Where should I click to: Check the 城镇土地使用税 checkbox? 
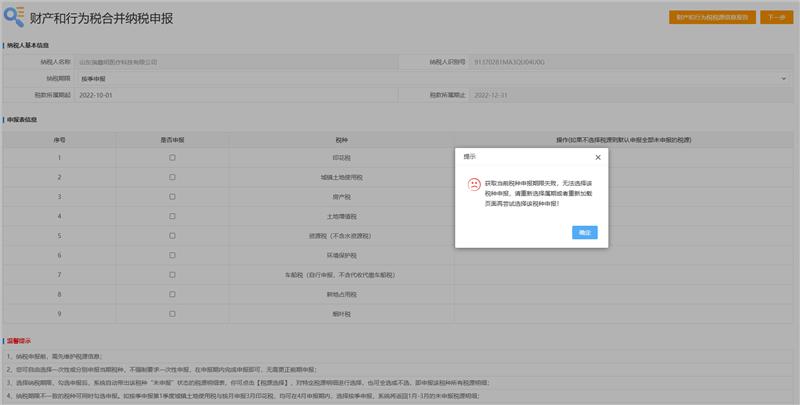click(173, 177)
